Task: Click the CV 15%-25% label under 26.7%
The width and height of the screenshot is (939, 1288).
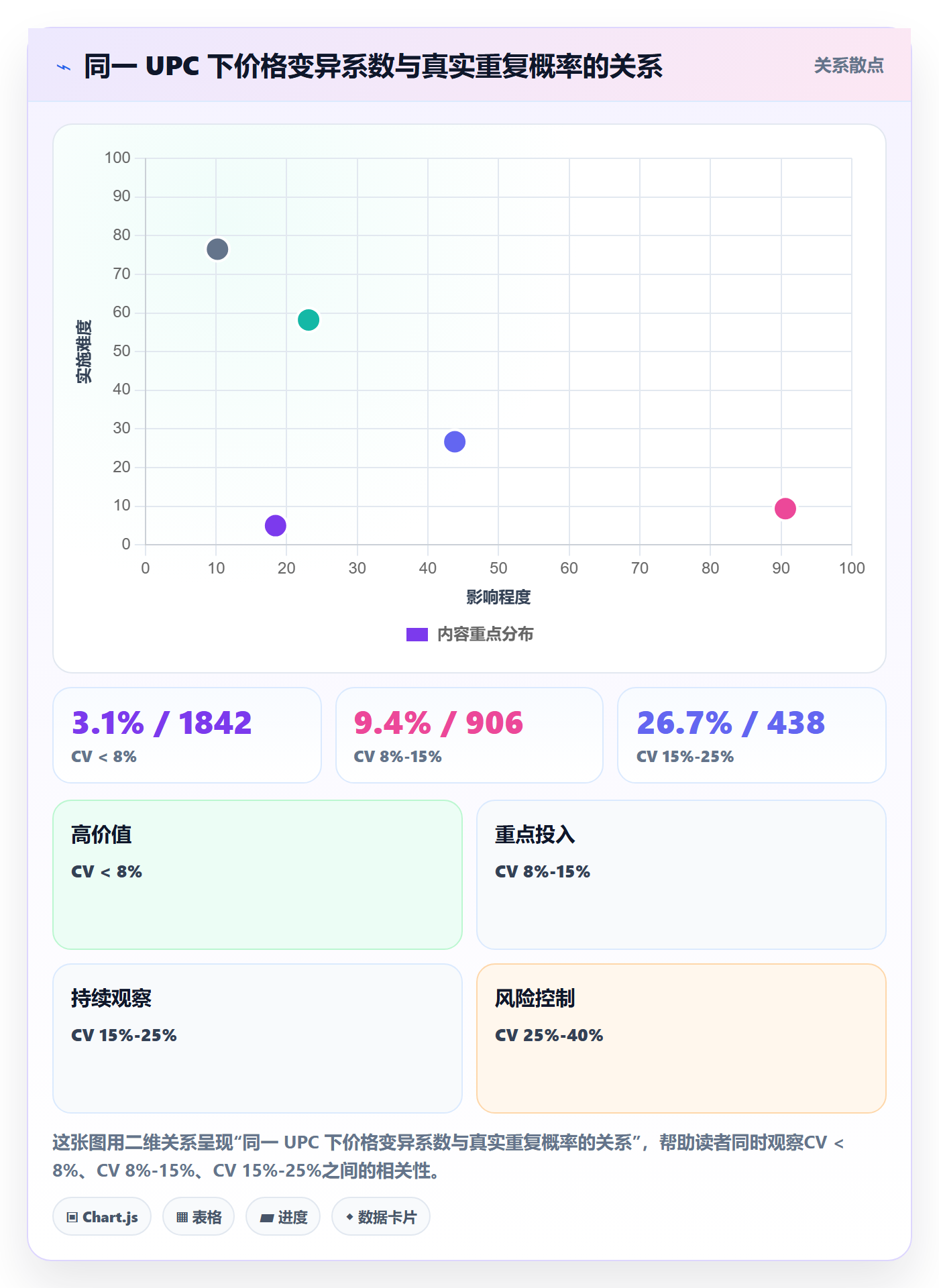Action: 685,757
